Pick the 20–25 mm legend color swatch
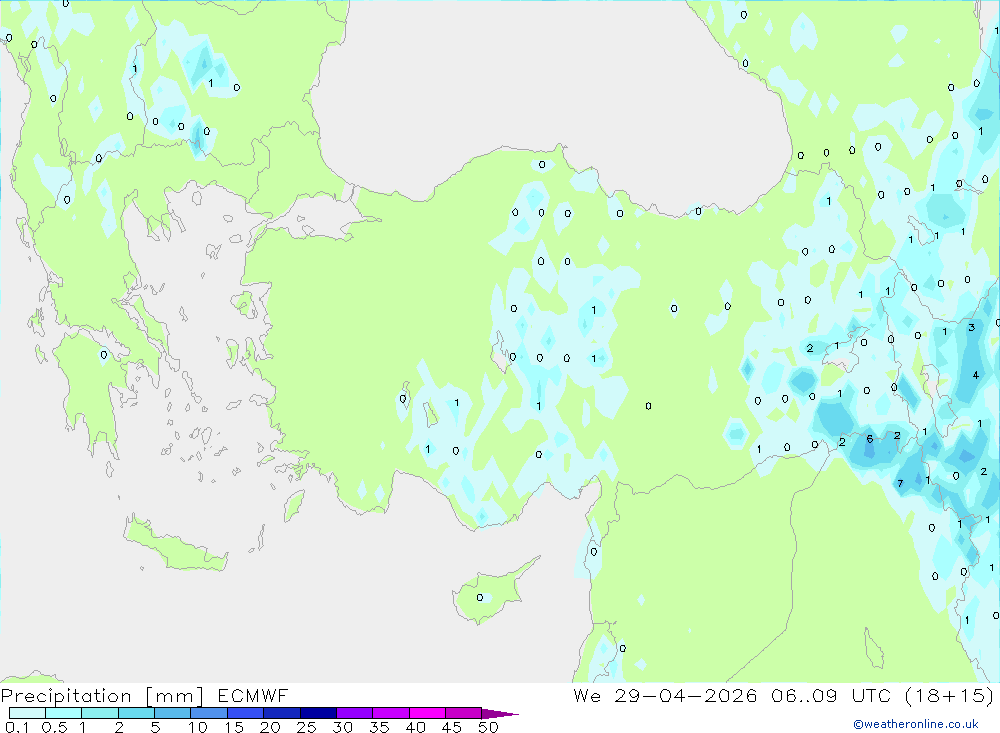 [x=282, y=713]
